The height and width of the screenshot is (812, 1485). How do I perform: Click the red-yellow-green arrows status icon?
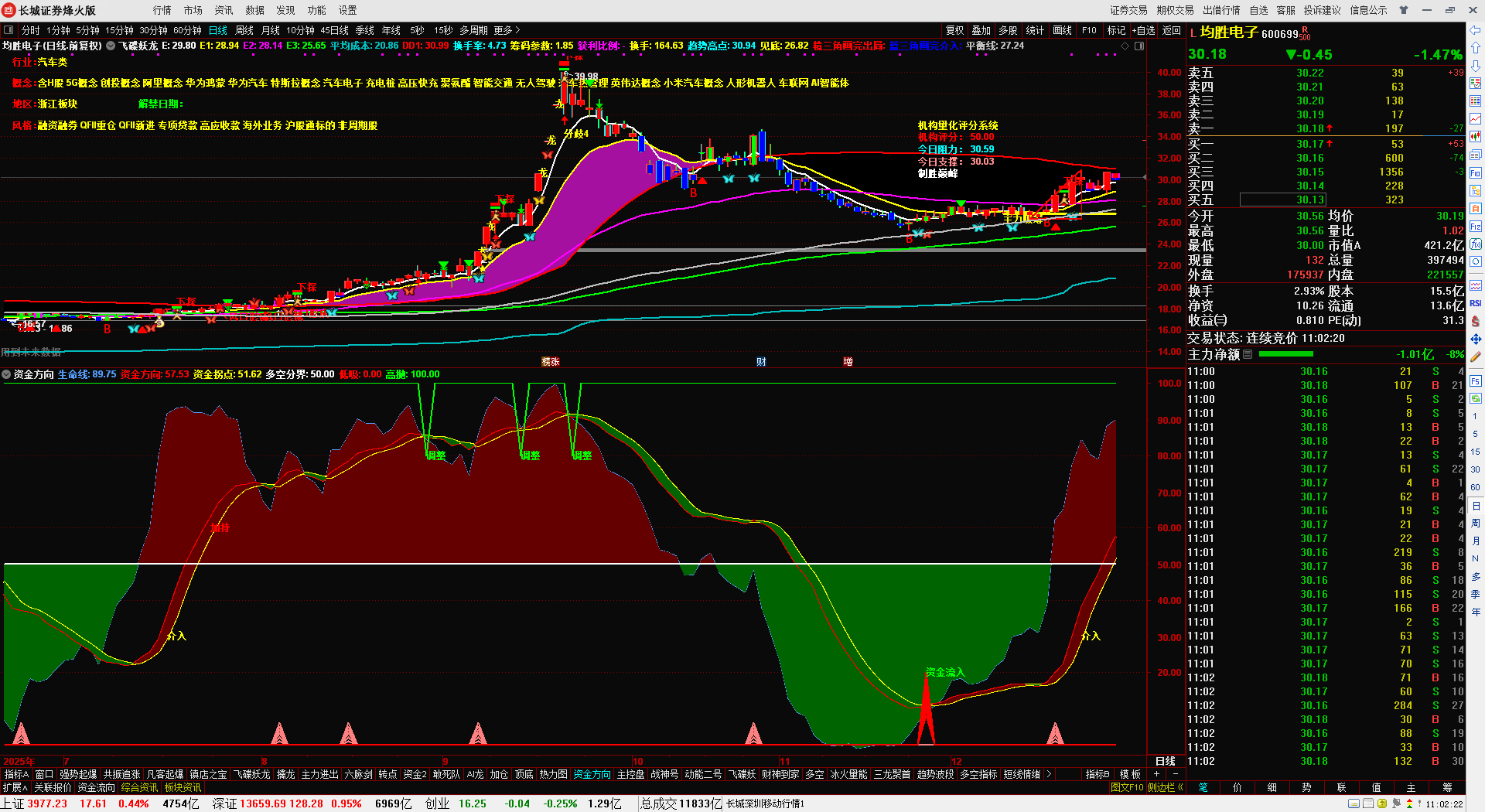pos(1409,804)
